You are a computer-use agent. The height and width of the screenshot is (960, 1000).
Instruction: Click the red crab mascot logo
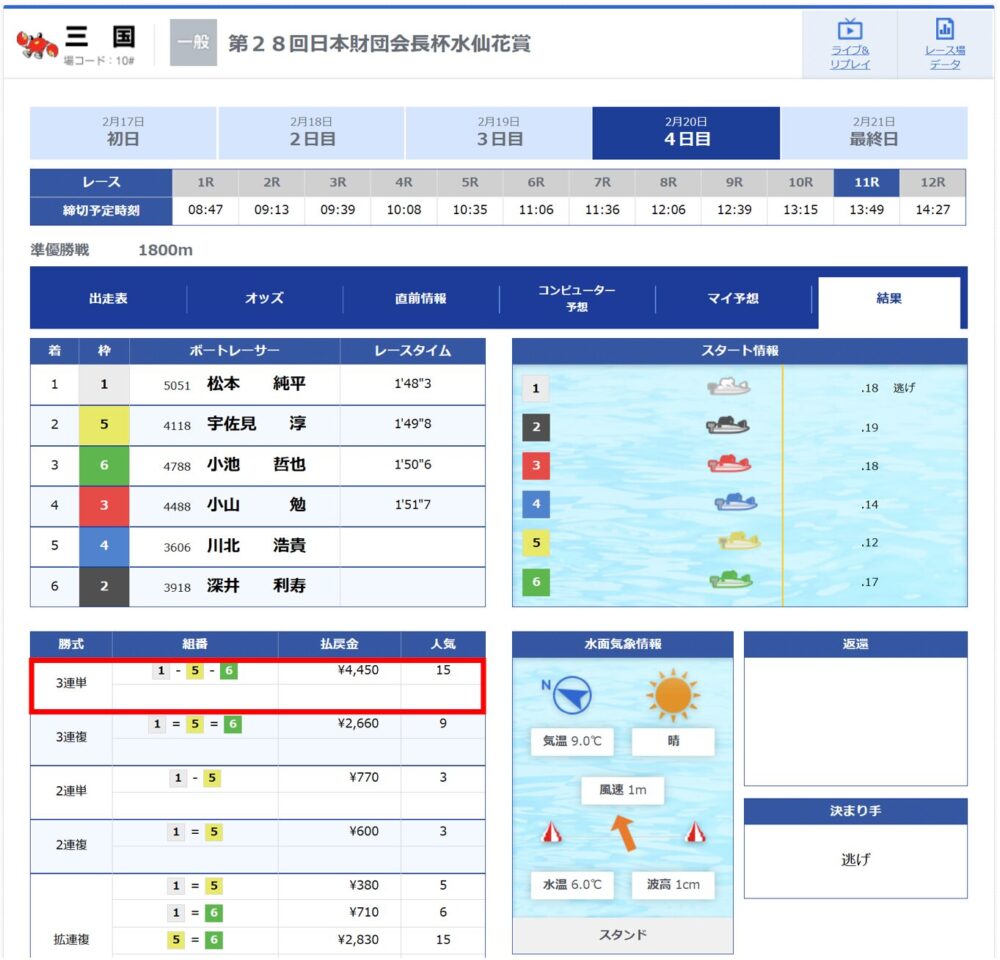(x=37, y=45)
